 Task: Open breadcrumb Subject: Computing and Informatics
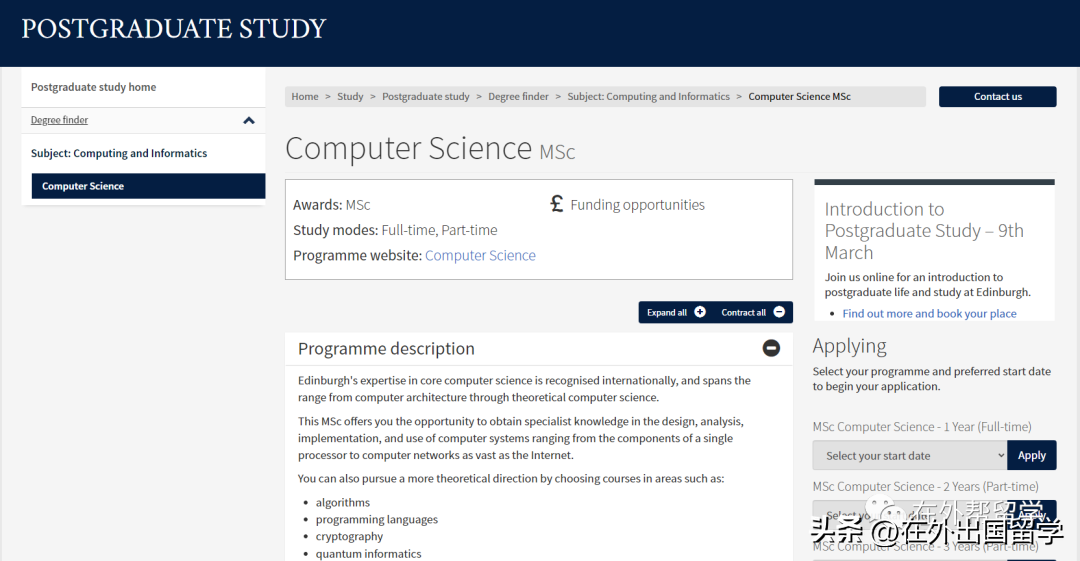click(x=648, y=96)
